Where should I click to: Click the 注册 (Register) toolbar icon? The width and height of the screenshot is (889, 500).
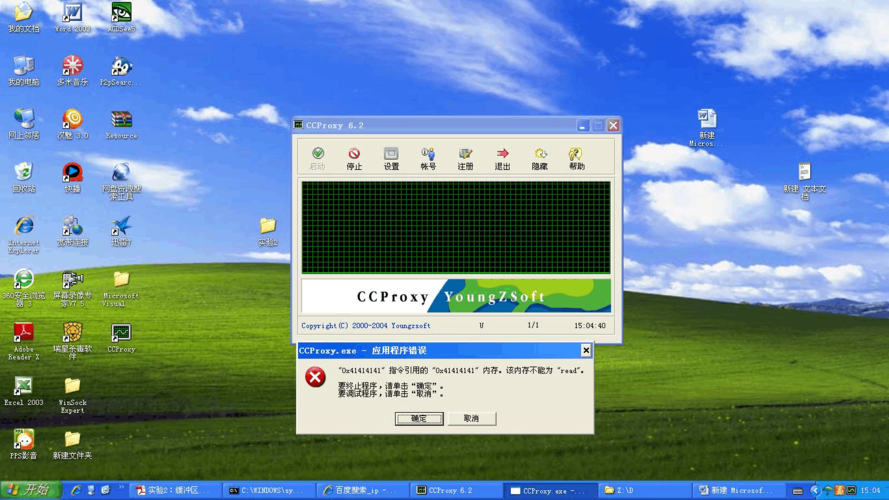465,158
